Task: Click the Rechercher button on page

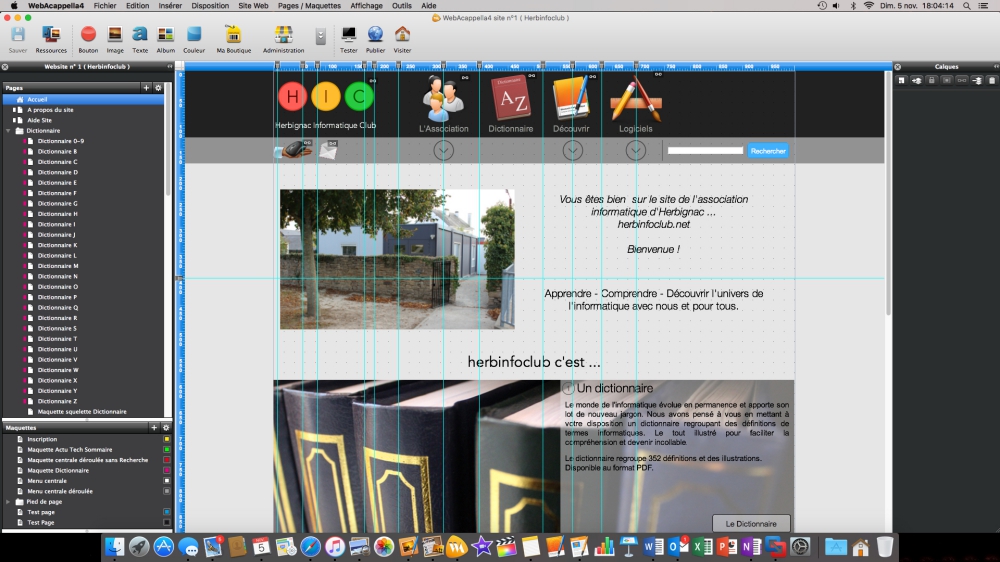Action: [x=768, y=151]
